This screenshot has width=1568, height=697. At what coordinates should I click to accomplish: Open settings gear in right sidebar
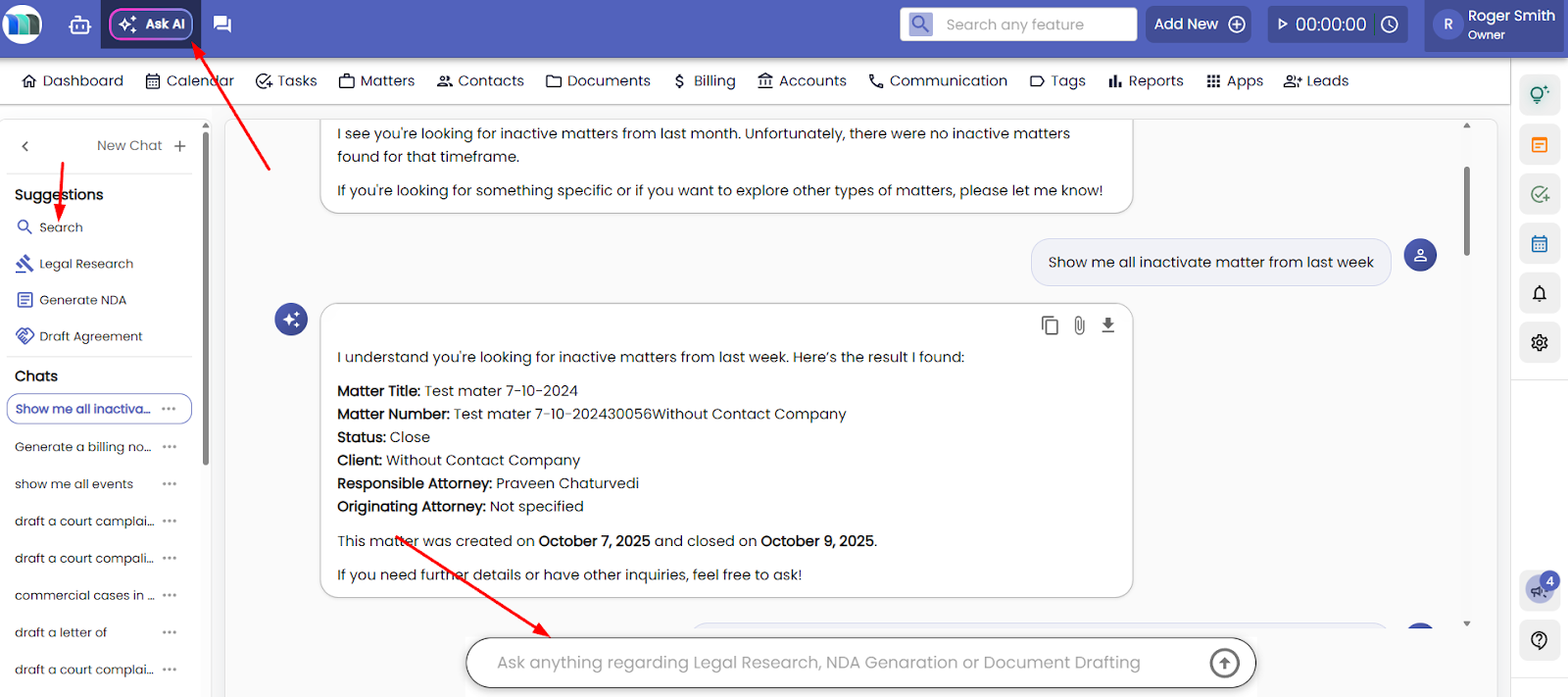(1539, 342)
